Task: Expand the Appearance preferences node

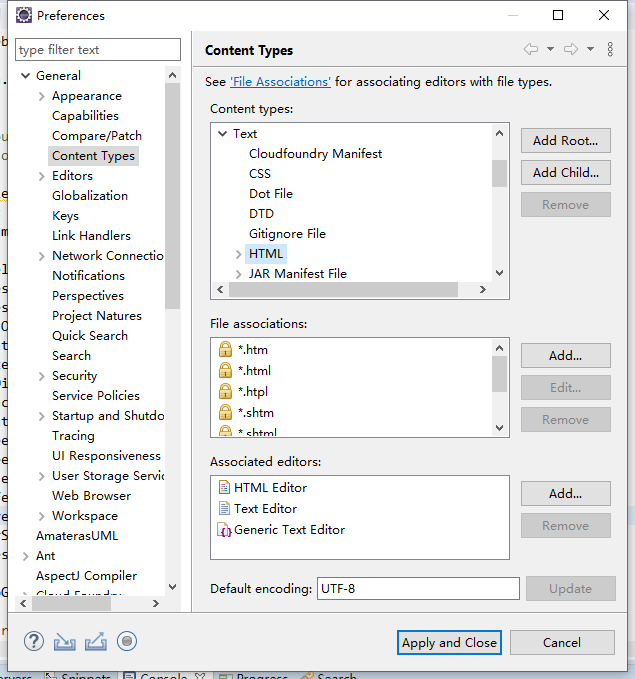Action: [x=41, y=96]
